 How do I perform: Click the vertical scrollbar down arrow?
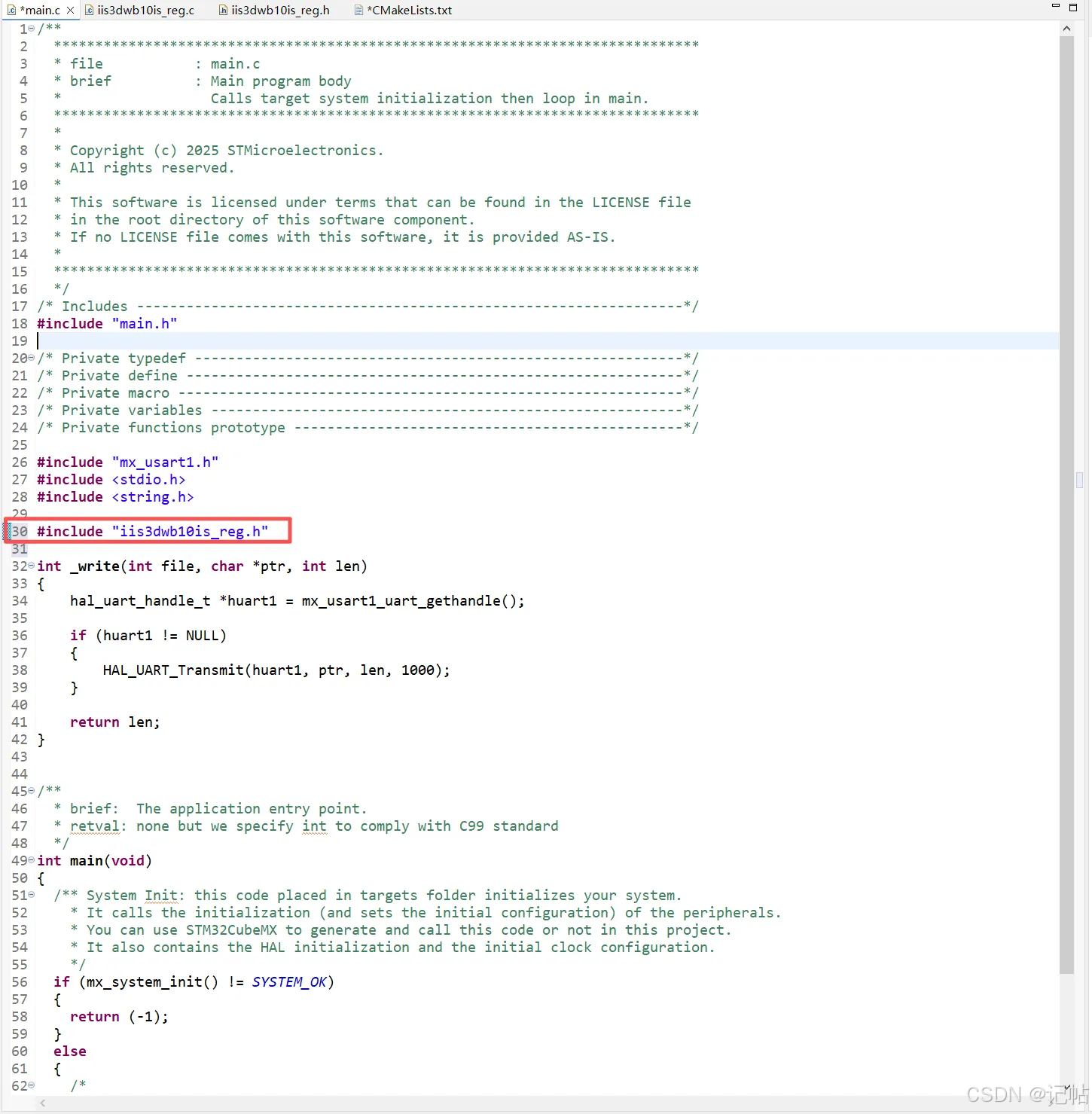pos(1066,1089)
